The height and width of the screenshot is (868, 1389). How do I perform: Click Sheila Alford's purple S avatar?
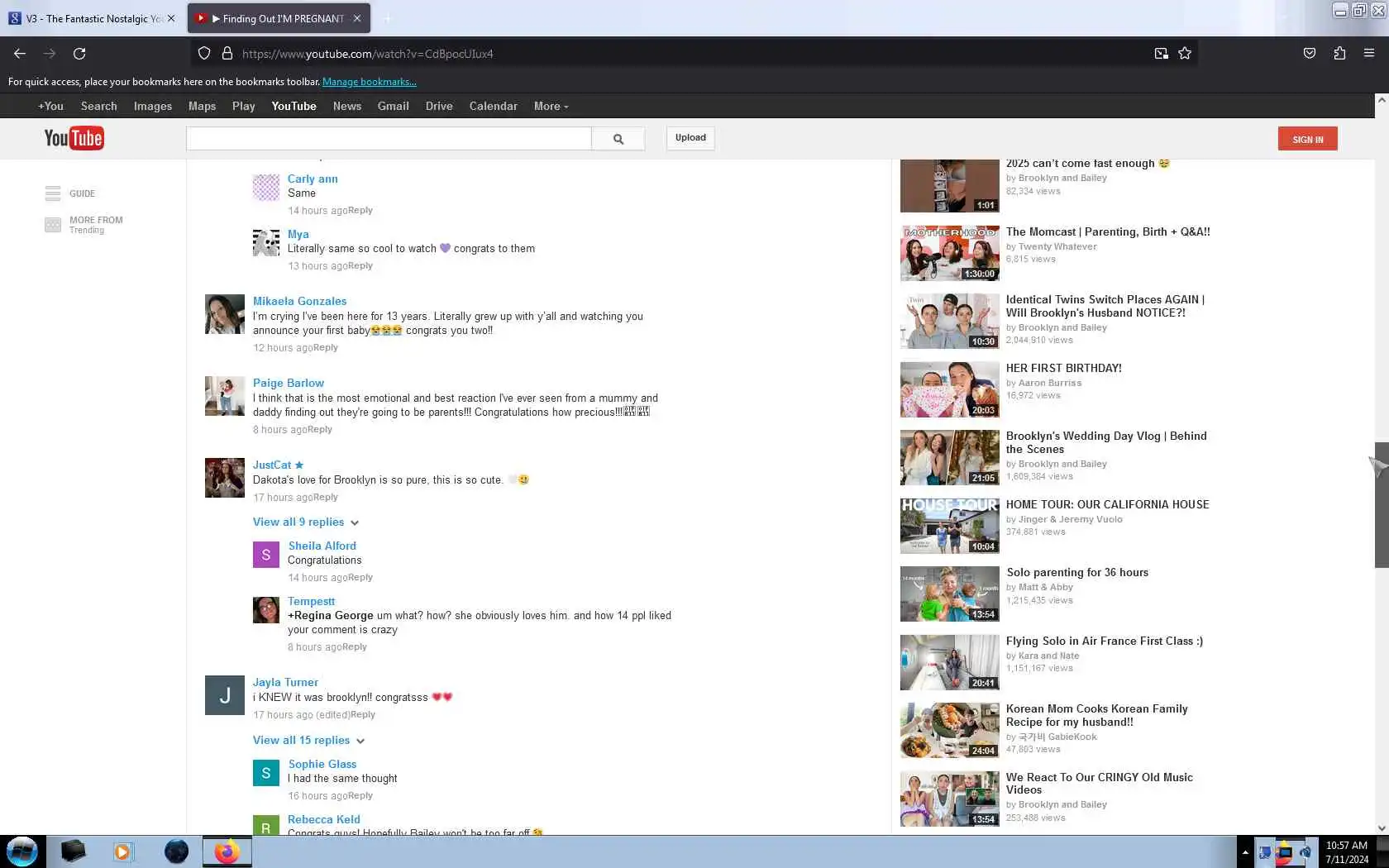point(266,555)
